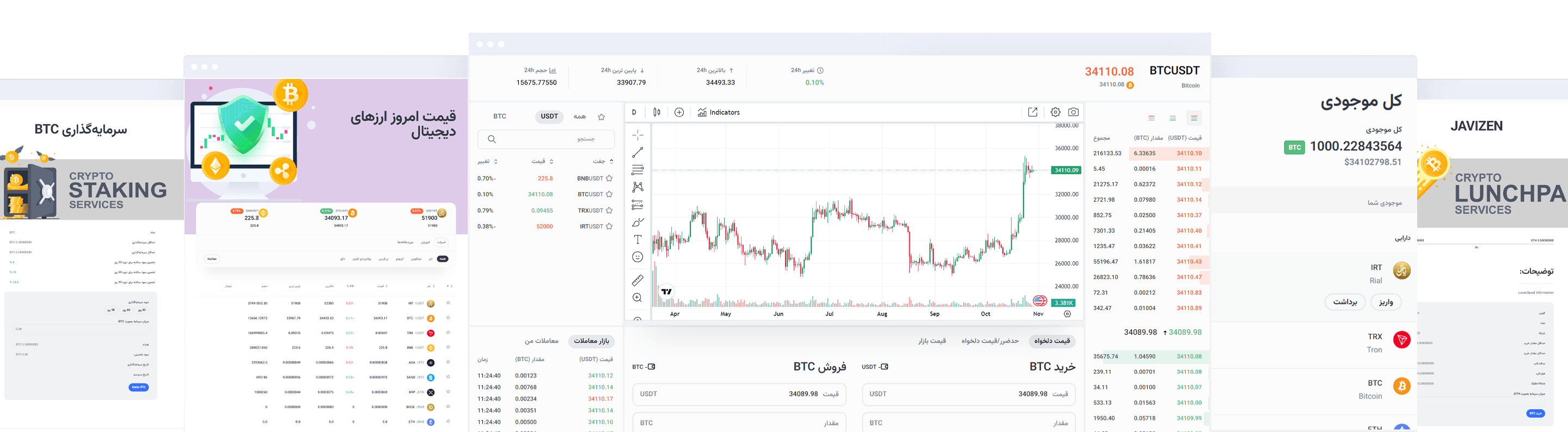1568x432 pixels.
Task: Click the green BTC badge beside total balance
Action: (x=1294, y=147)
